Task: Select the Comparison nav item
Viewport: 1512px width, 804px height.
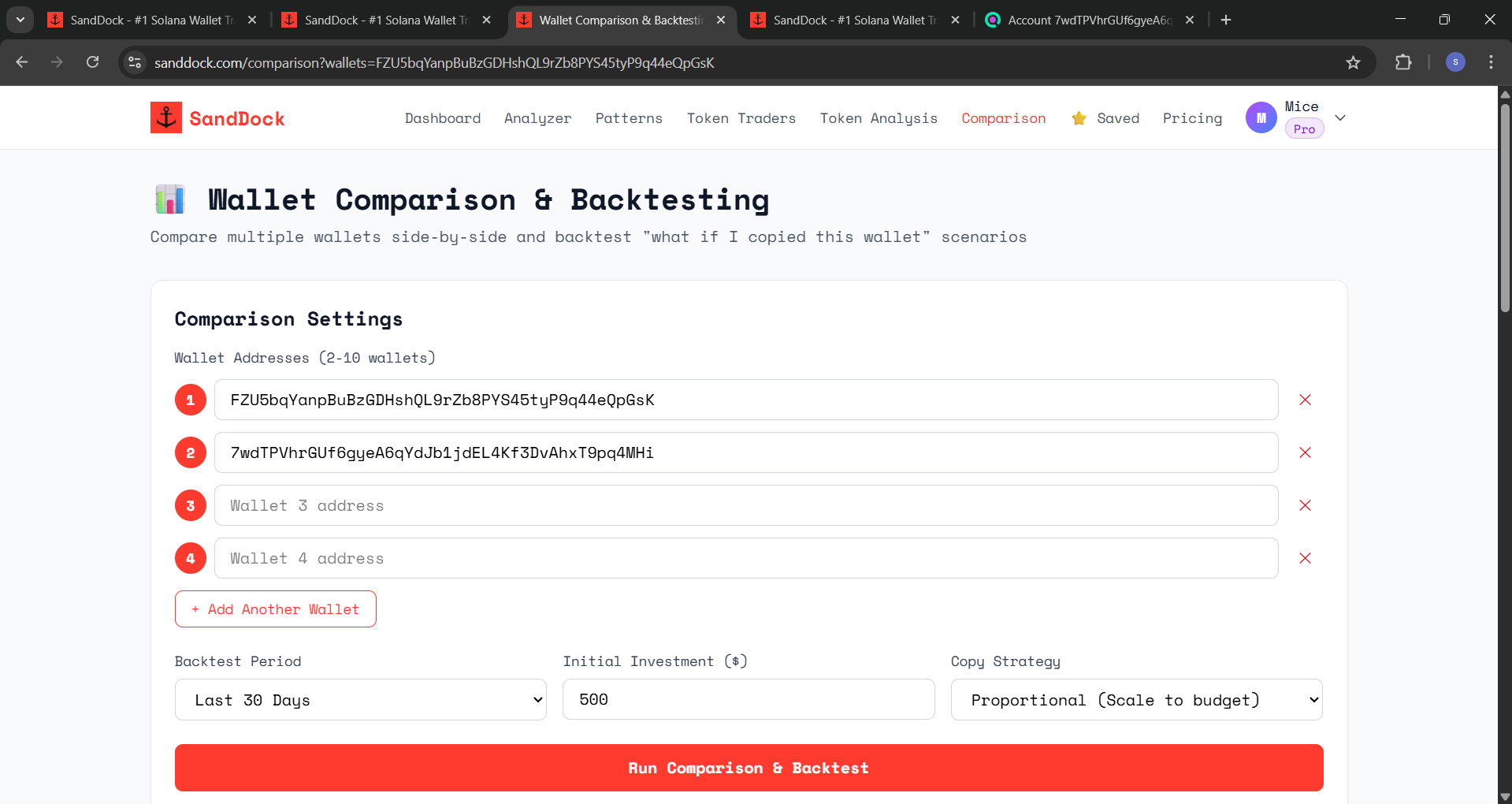Action: coord(1004,118)
